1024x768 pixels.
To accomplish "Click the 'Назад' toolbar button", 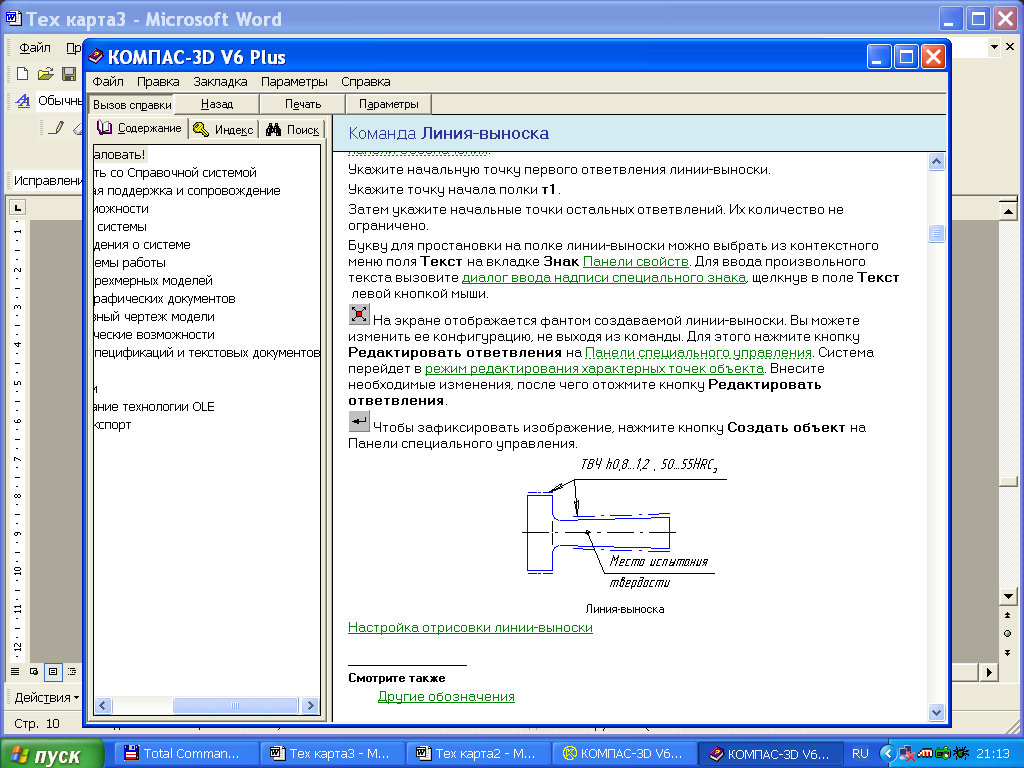I will coord(217,104).
